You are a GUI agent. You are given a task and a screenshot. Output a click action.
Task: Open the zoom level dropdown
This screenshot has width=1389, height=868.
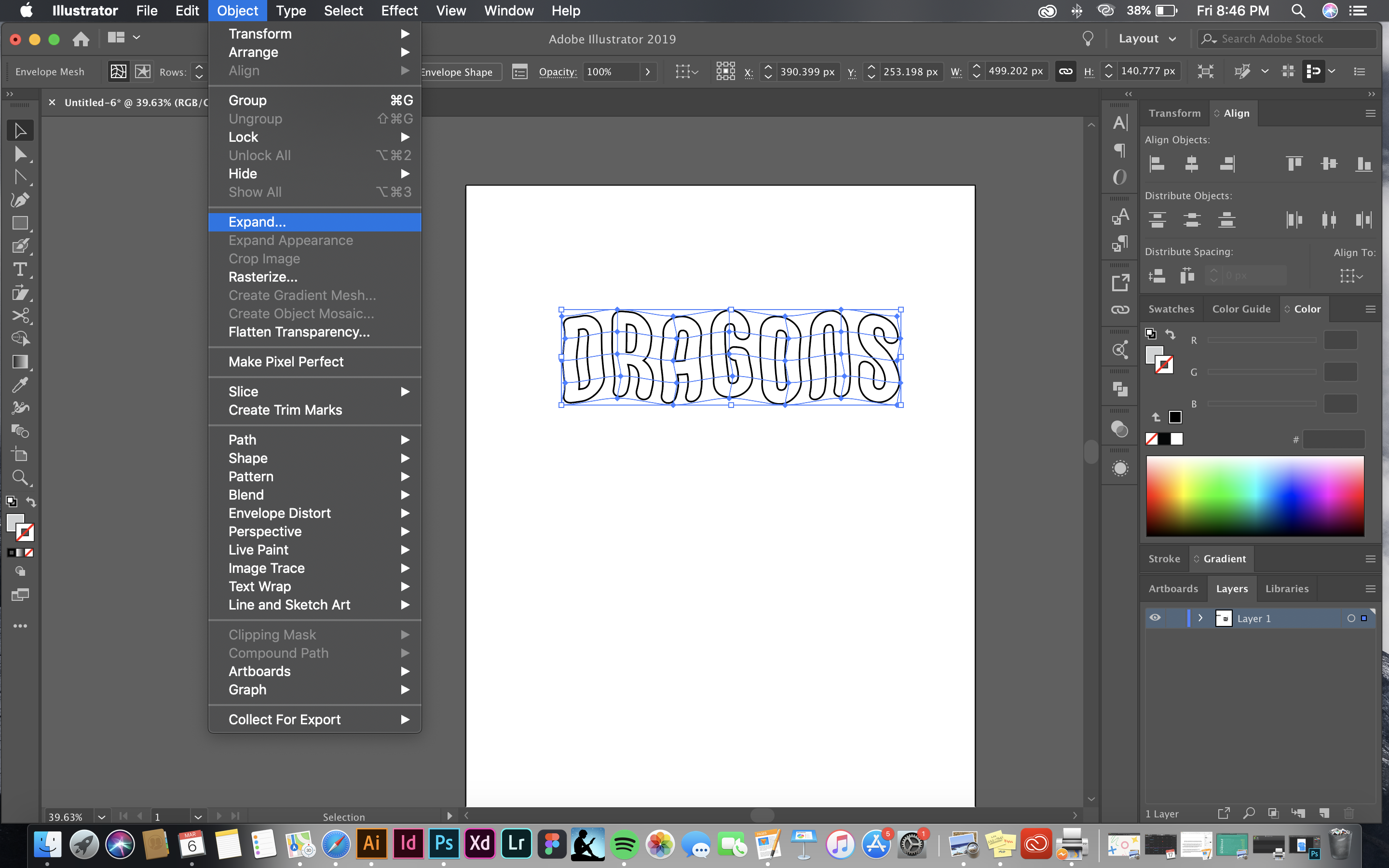pyautogui.click(x=102, y=816)
